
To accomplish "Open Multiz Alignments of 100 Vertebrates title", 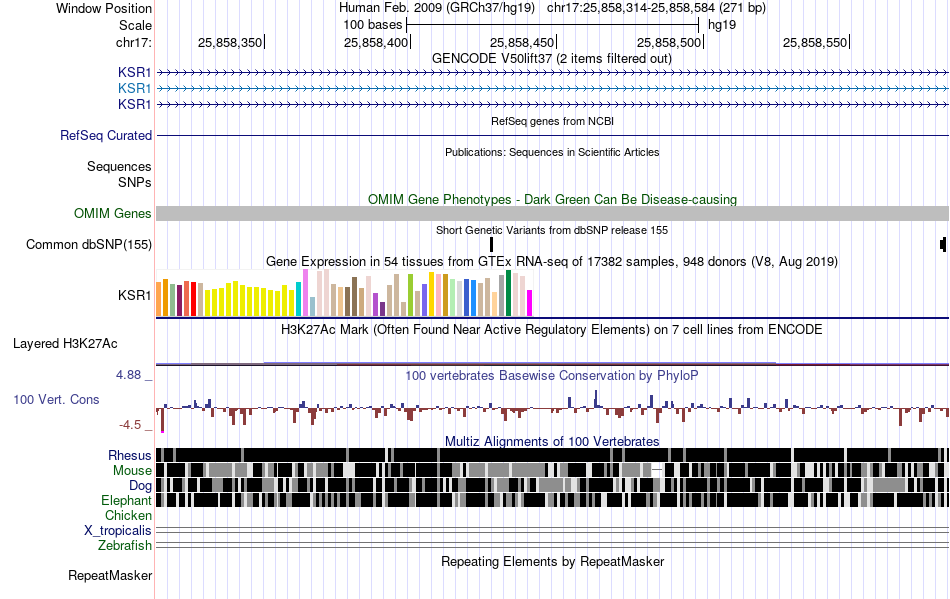I will [552, 441].
